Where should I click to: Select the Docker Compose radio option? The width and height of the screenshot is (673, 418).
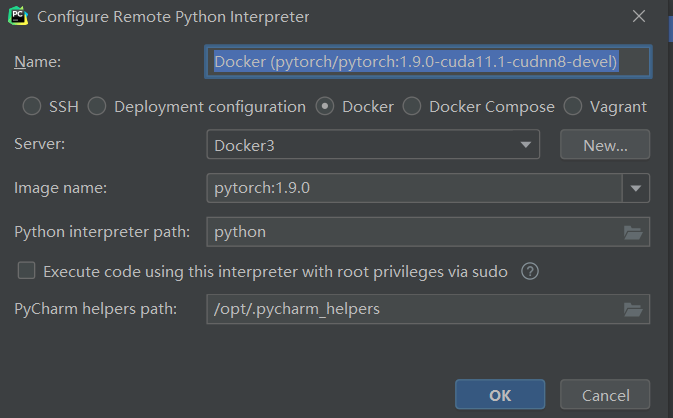point(411,106)
